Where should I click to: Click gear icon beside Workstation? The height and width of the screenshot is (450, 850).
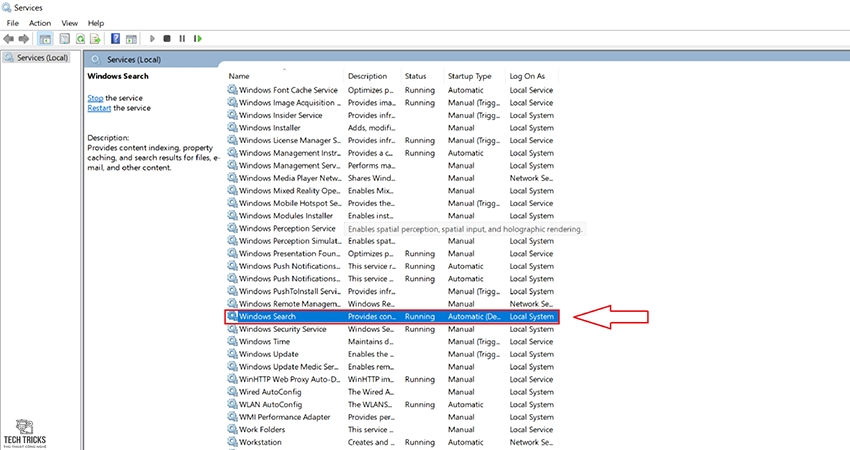tap(233, 442)
